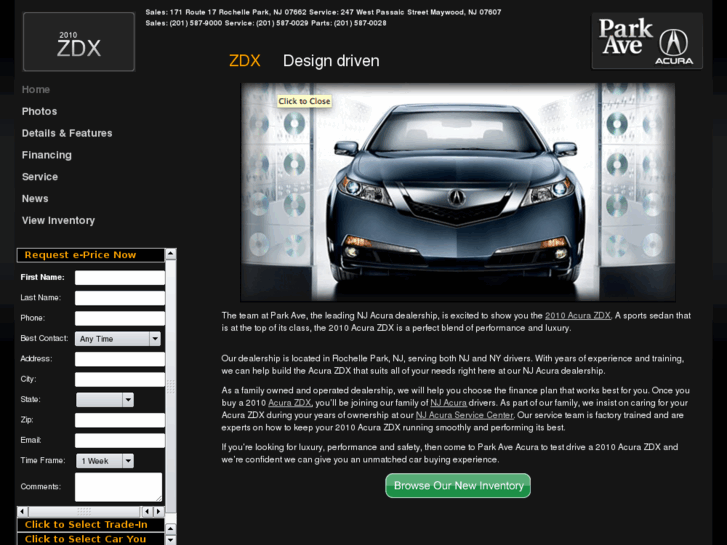Focus the Zip field
The width and height of the screenshot is (727, 545).
120,420
